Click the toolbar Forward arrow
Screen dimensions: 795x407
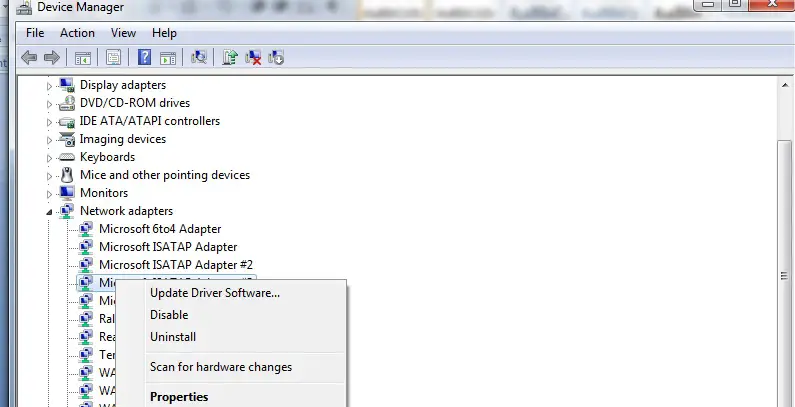coord(52,57)
